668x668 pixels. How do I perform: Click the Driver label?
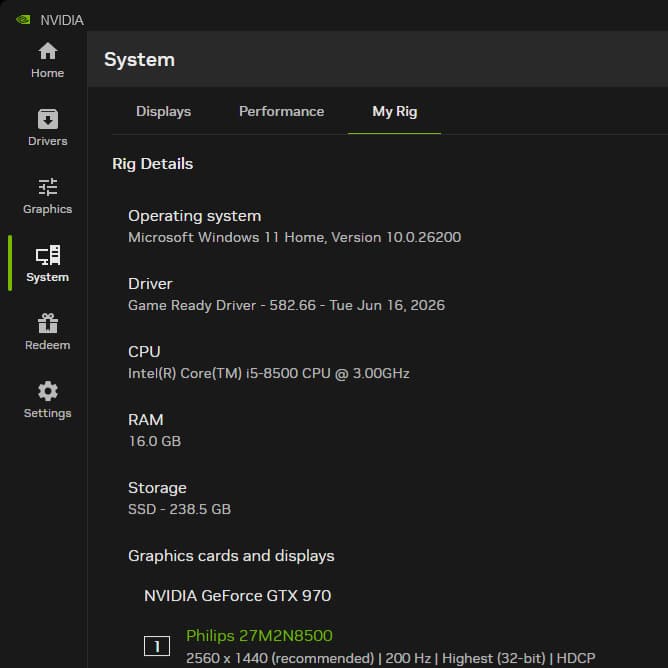[150, 284]
